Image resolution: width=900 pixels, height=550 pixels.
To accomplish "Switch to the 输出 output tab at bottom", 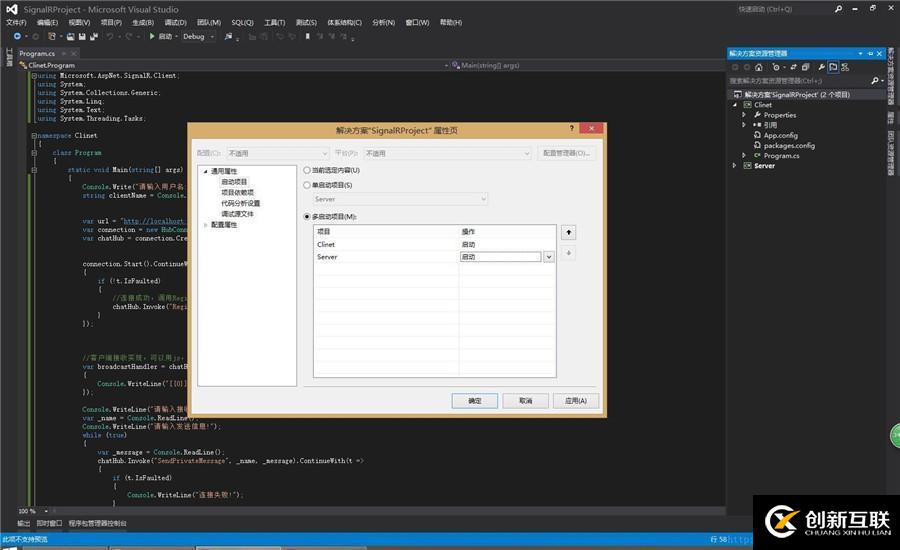I will coord(24,524).
